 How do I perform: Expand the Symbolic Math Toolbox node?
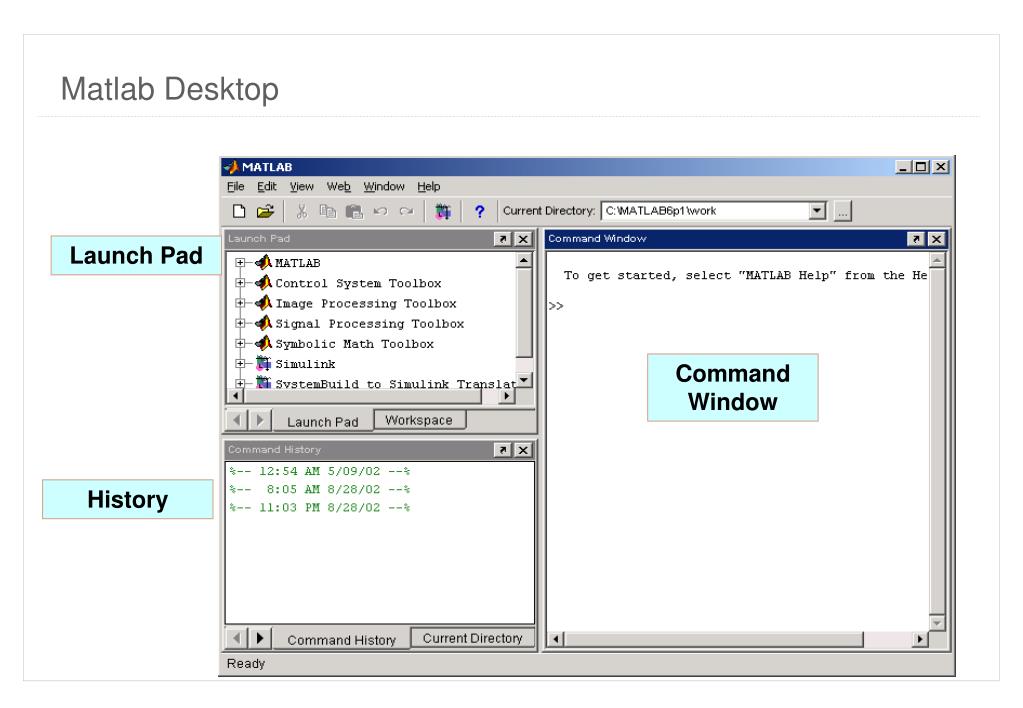click(x=240, y=343)
